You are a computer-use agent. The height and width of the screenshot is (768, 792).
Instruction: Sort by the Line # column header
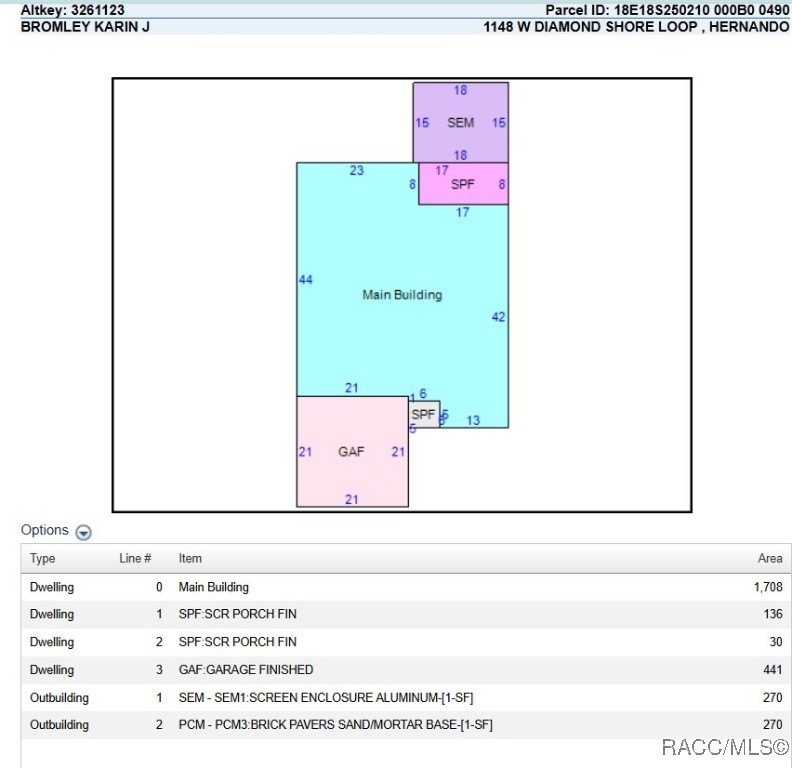(135, 558)
